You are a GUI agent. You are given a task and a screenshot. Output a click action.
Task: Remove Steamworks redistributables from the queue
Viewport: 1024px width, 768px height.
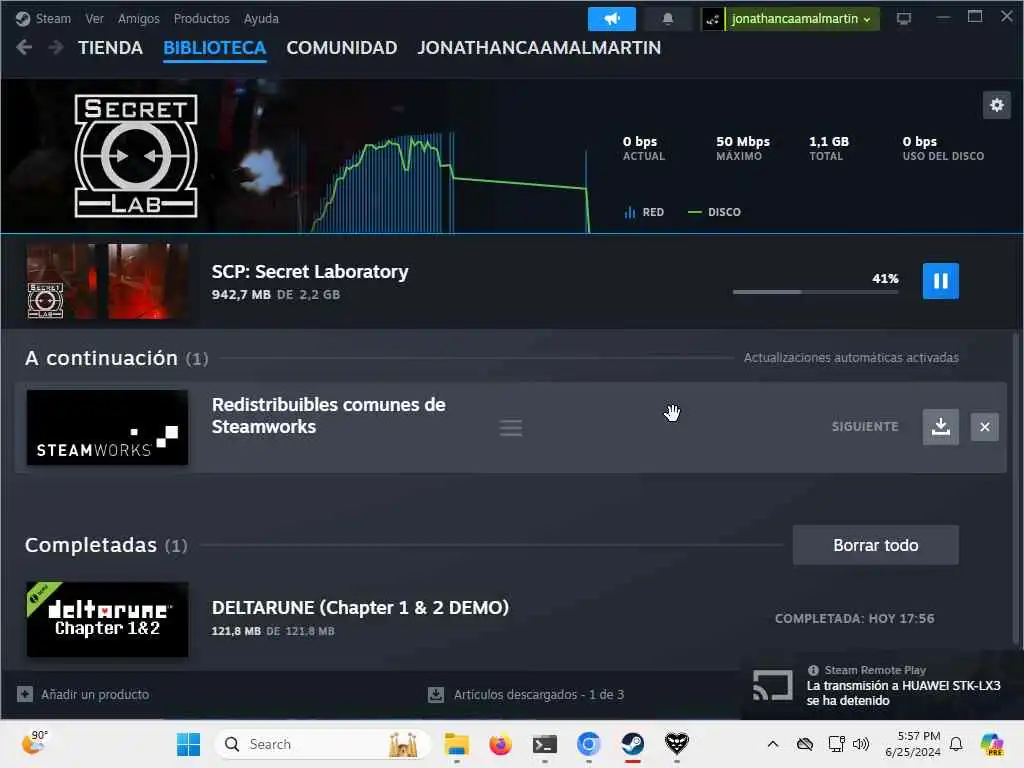coord(985,426)
